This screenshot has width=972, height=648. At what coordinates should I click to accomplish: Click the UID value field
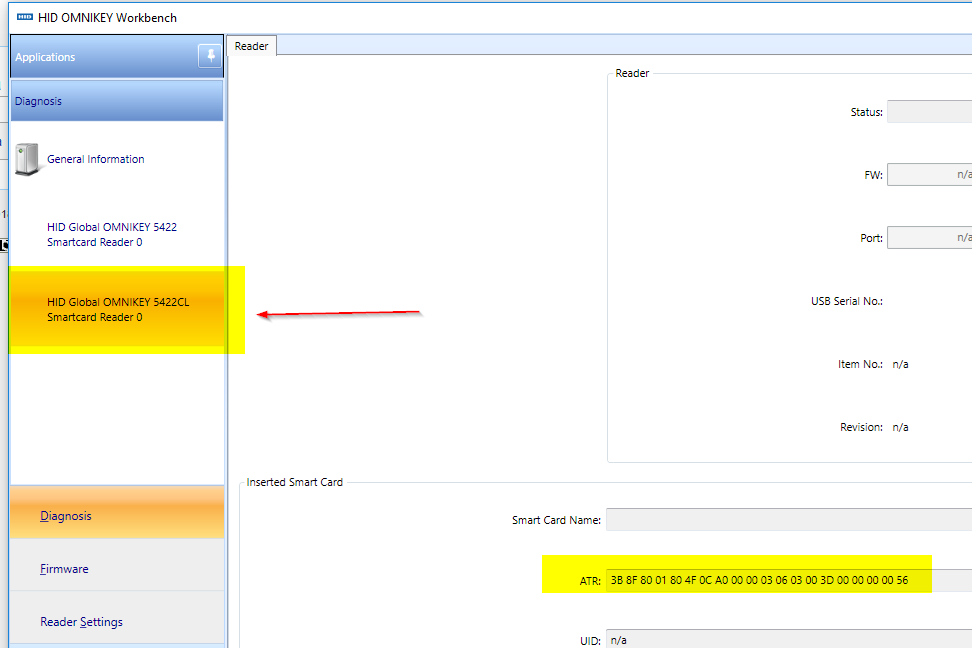click(x=788, y=640)
